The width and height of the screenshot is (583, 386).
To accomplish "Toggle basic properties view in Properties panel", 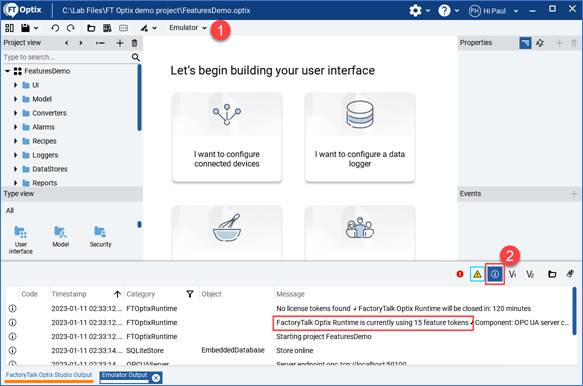I will (525, 43).
